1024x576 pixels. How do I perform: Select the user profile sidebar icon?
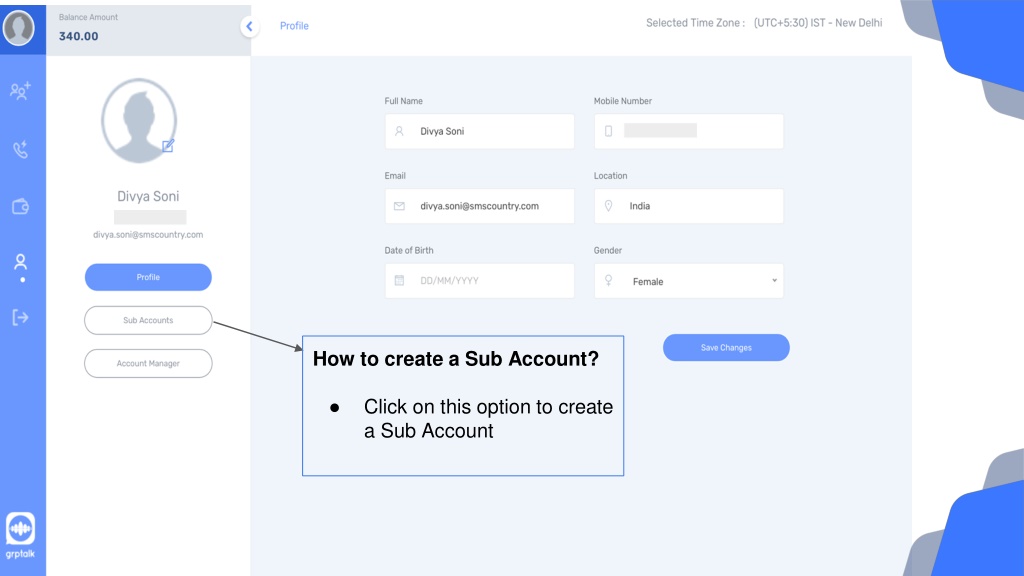click(20, 263)
